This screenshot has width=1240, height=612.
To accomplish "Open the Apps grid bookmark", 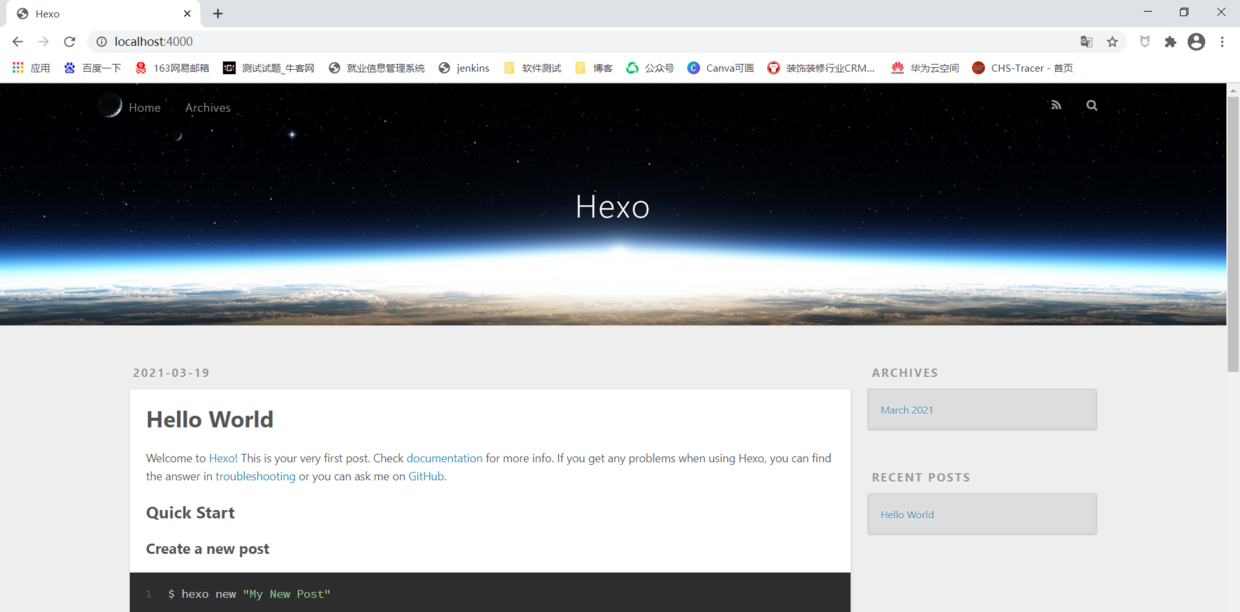I will coord(31,68).
